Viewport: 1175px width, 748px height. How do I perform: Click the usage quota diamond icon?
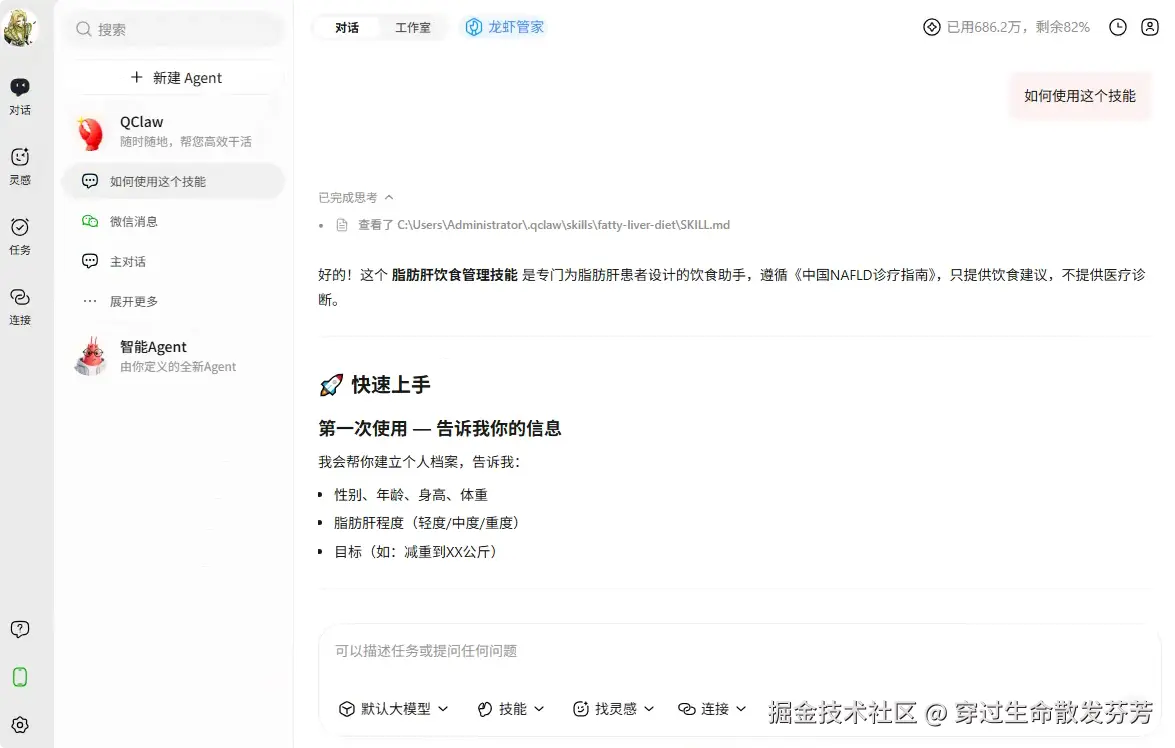coord(931,27)
